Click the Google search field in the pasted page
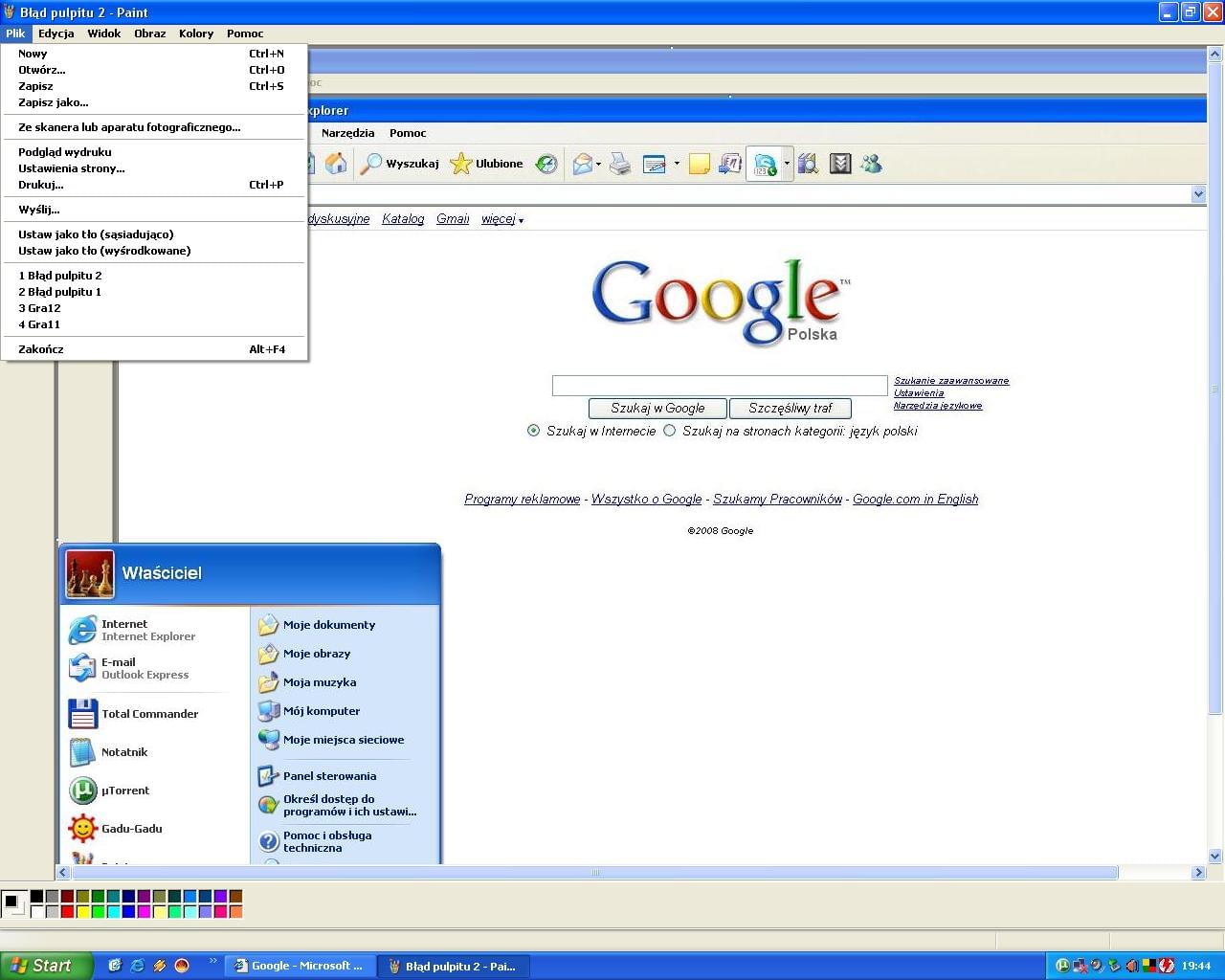 coord(720,386)
